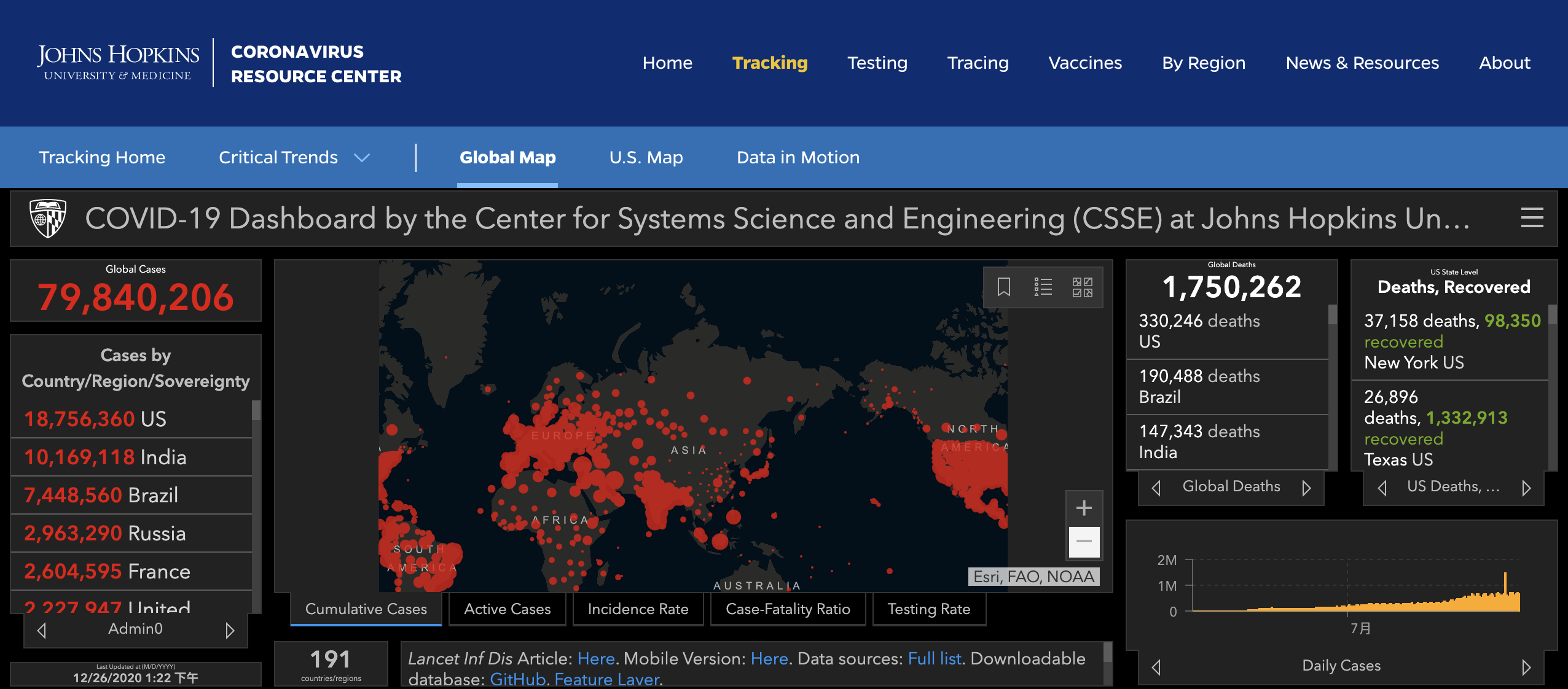This screenshot has height=689, width=1568.
Task: Select the Case-Fatality Ratio tab
Action: coord(788,609)
